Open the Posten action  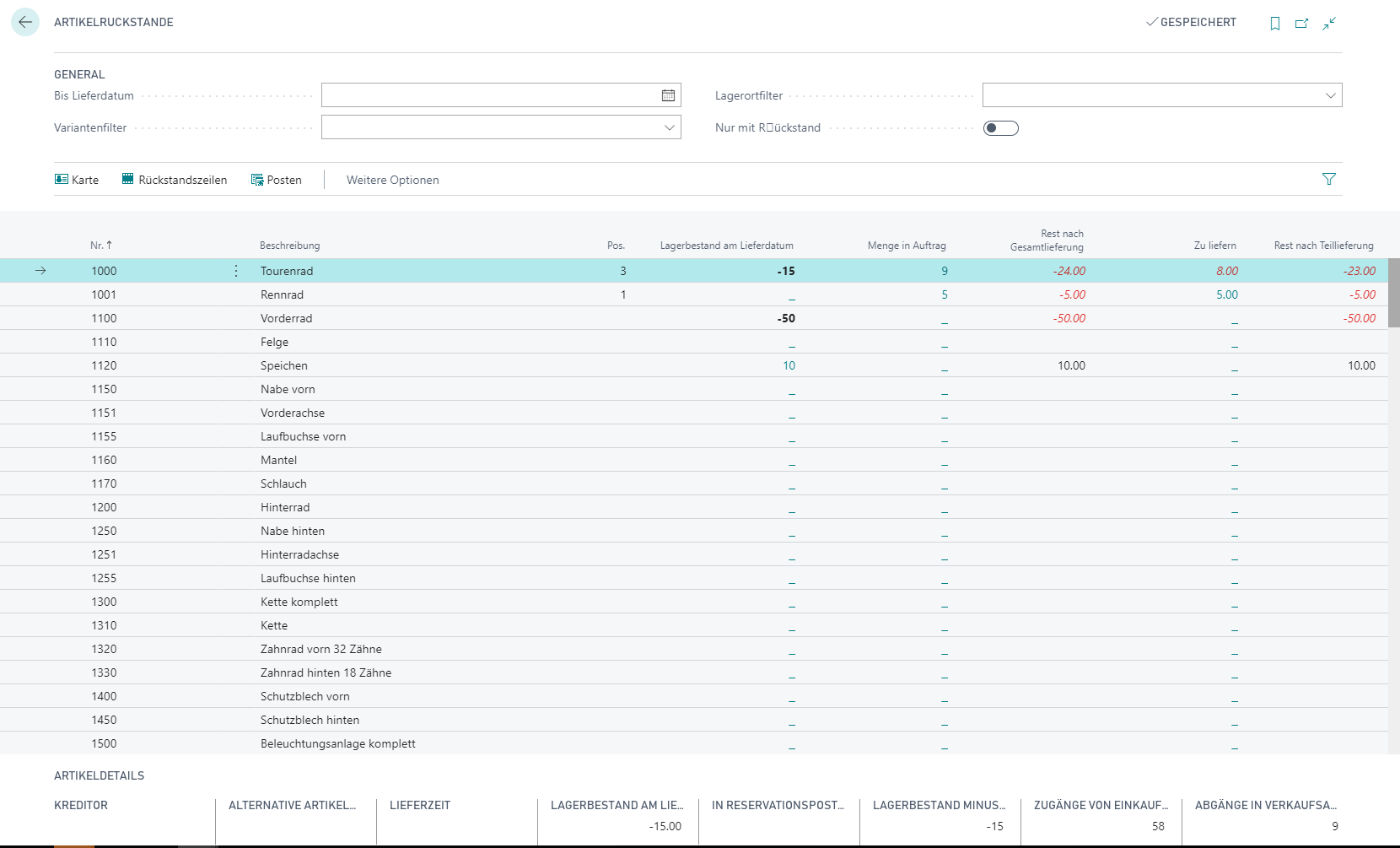coord(276,180)
